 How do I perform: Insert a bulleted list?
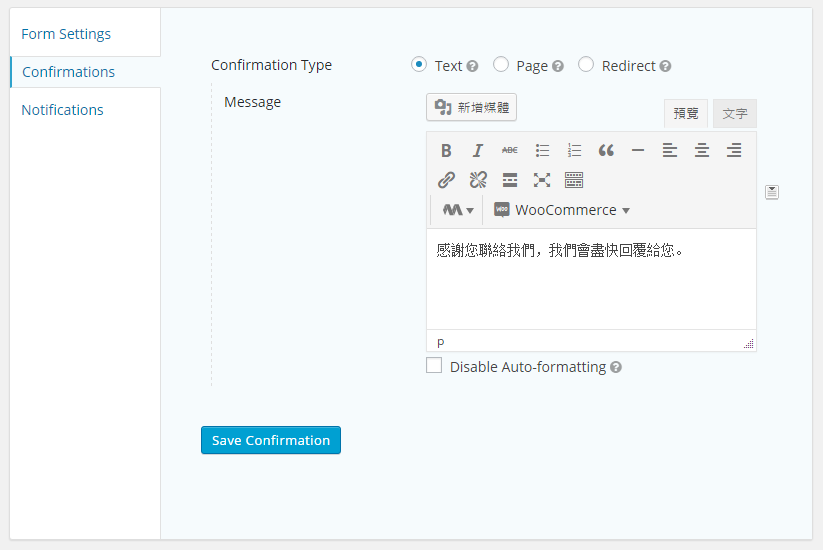[542, 151]
